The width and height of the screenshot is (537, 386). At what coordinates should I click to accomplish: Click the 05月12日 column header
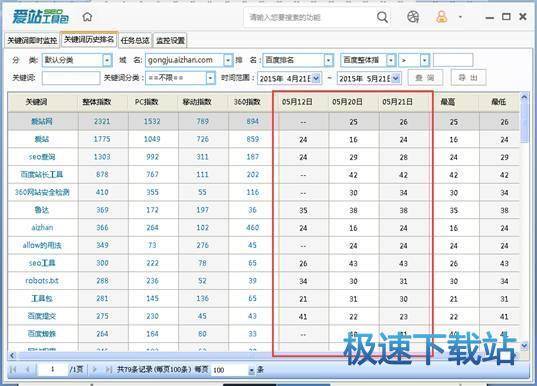(x=297, y=102)
